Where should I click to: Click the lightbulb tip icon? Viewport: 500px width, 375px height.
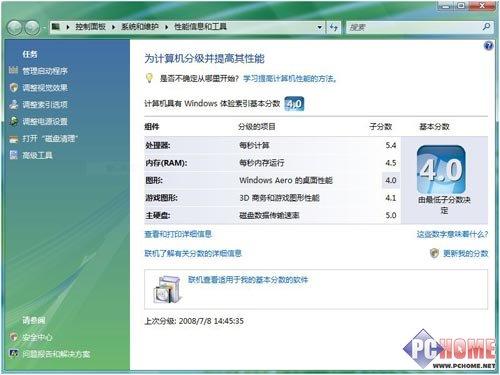149,78
